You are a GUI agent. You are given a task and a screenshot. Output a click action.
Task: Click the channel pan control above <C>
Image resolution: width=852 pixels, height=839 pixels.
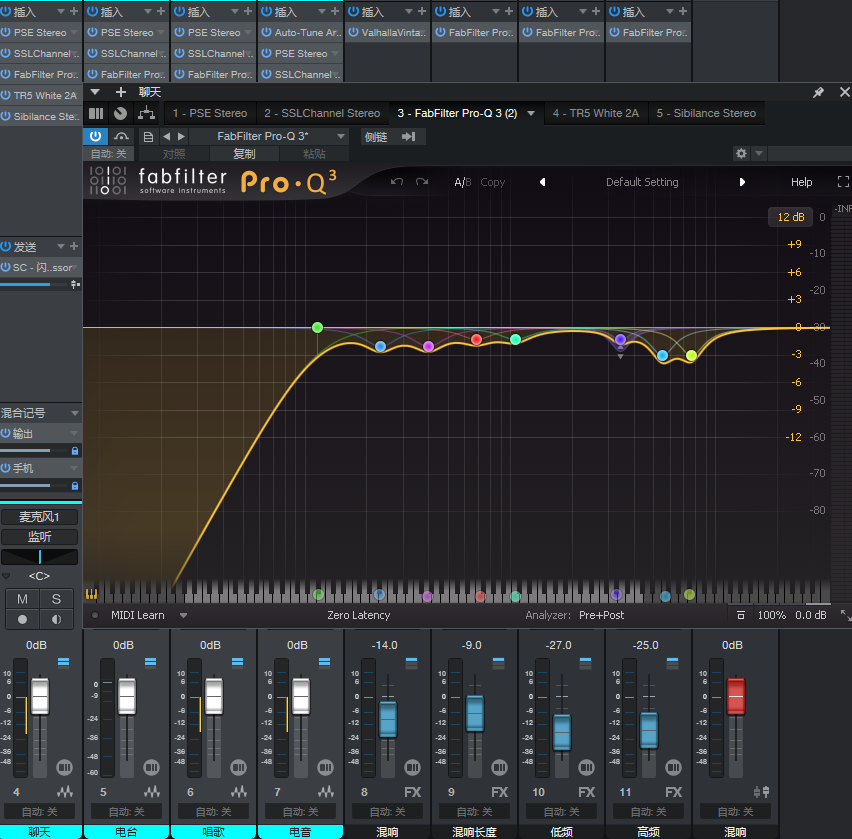[40, 557]
